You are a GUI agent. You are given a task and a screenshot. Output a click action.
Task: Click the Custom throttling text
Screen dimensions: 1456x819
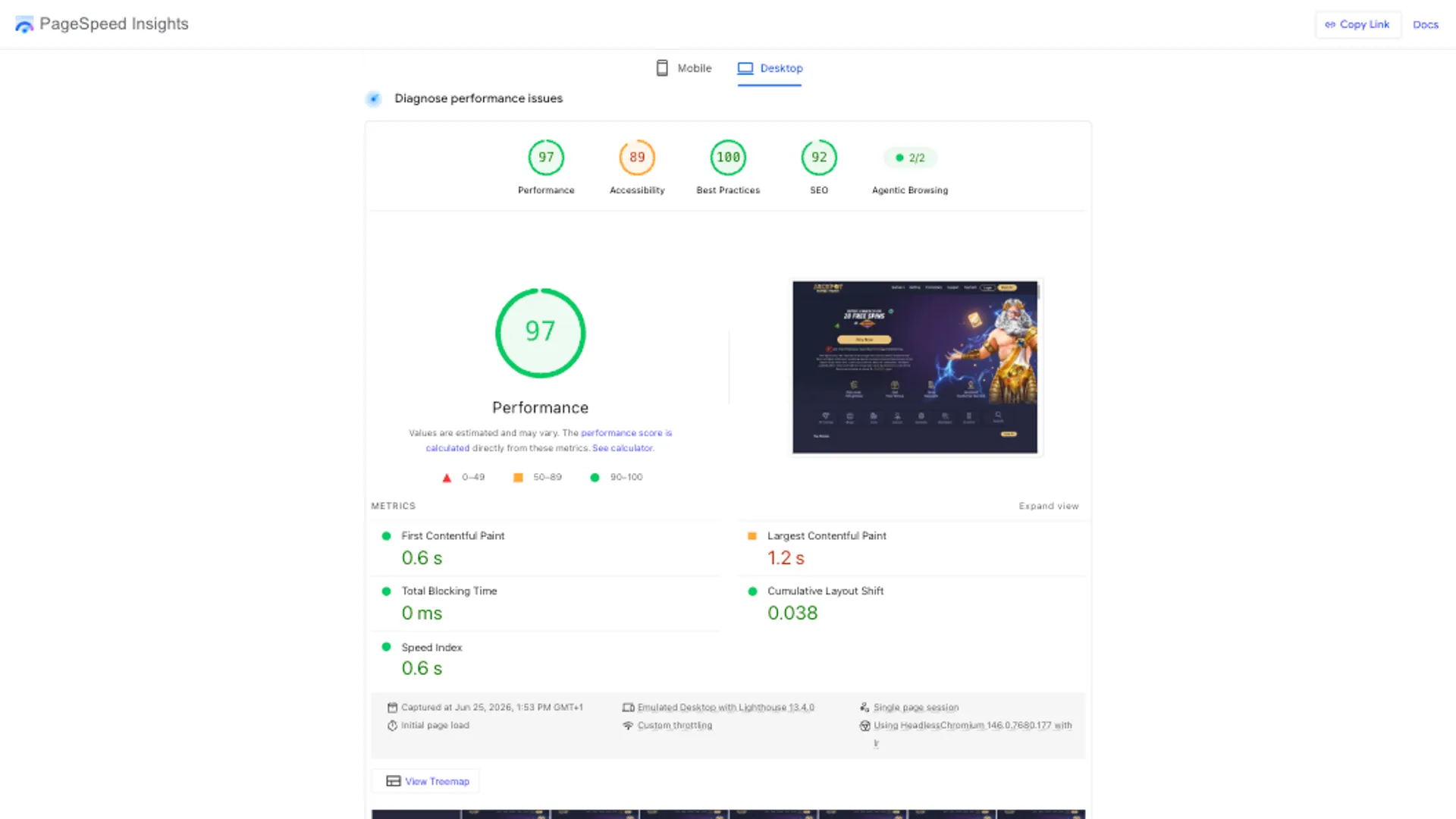pos(674,726)
